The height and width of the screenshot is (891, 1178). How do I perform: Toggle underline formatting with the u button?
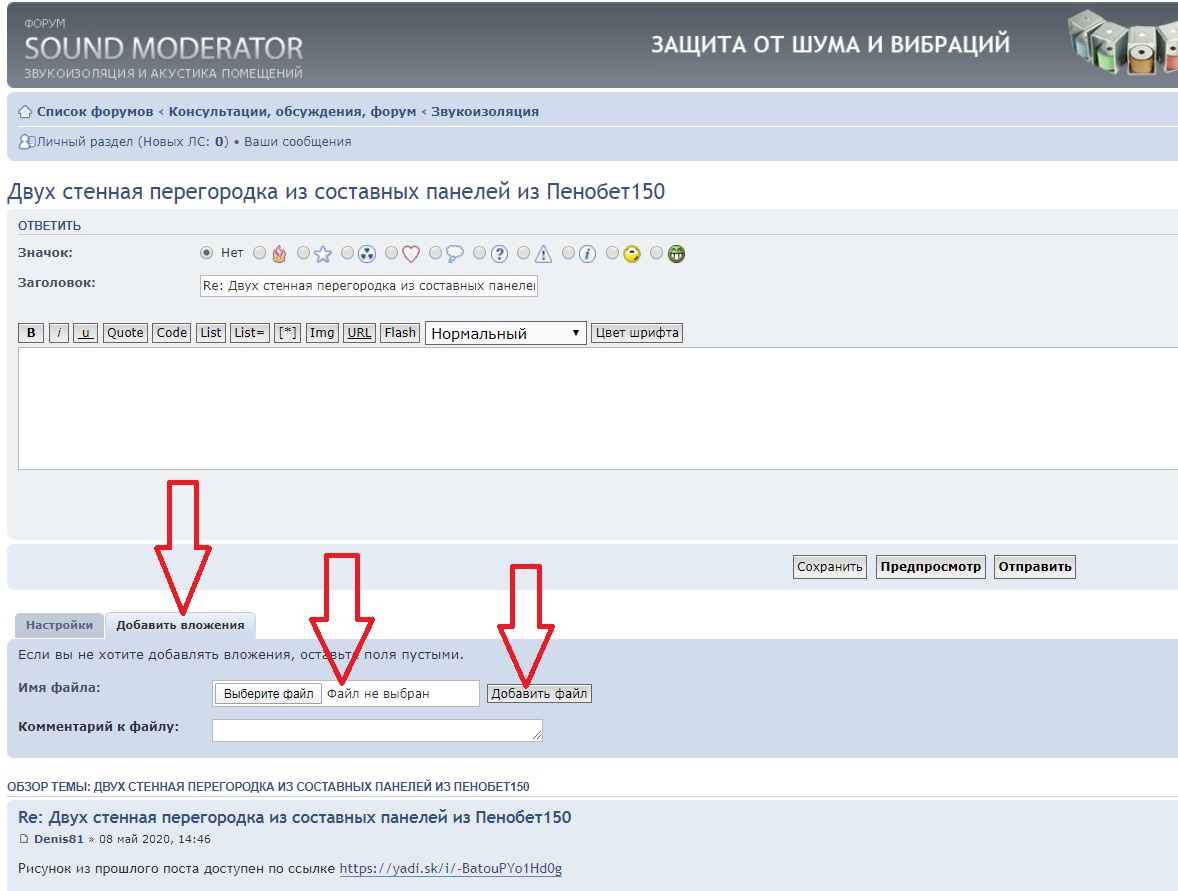pos(85,333)
